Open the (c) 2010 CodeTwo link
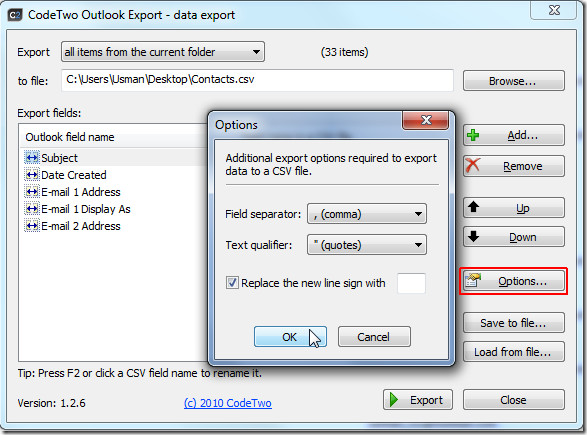Image resolution: width=587 pixels, height=435 pixels. (228, 403)
